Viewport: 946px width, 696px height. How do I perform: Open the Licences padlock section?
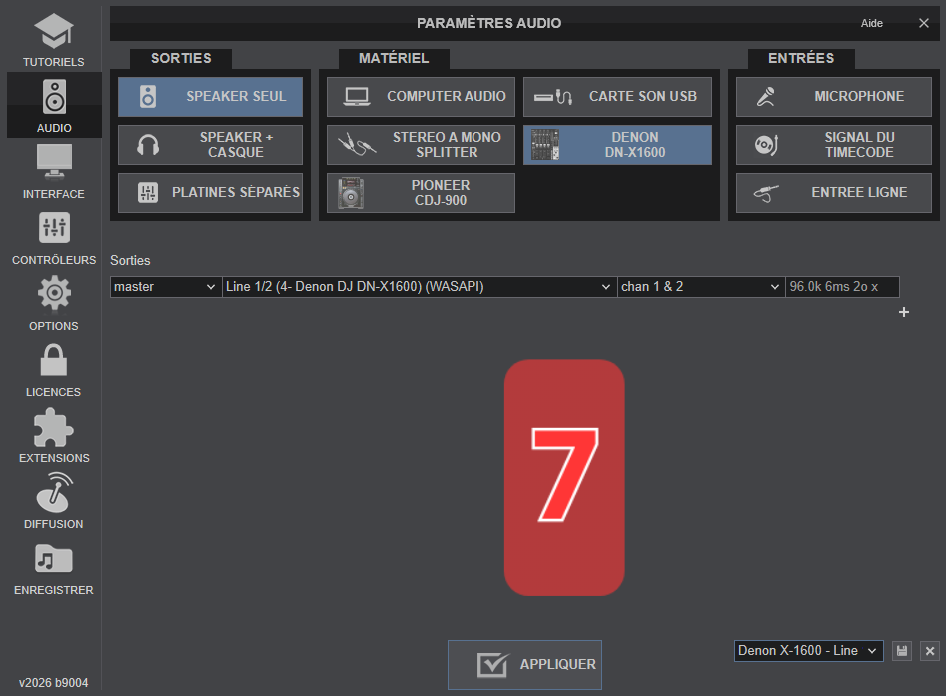pyautogui.click(x=53, y=369)
